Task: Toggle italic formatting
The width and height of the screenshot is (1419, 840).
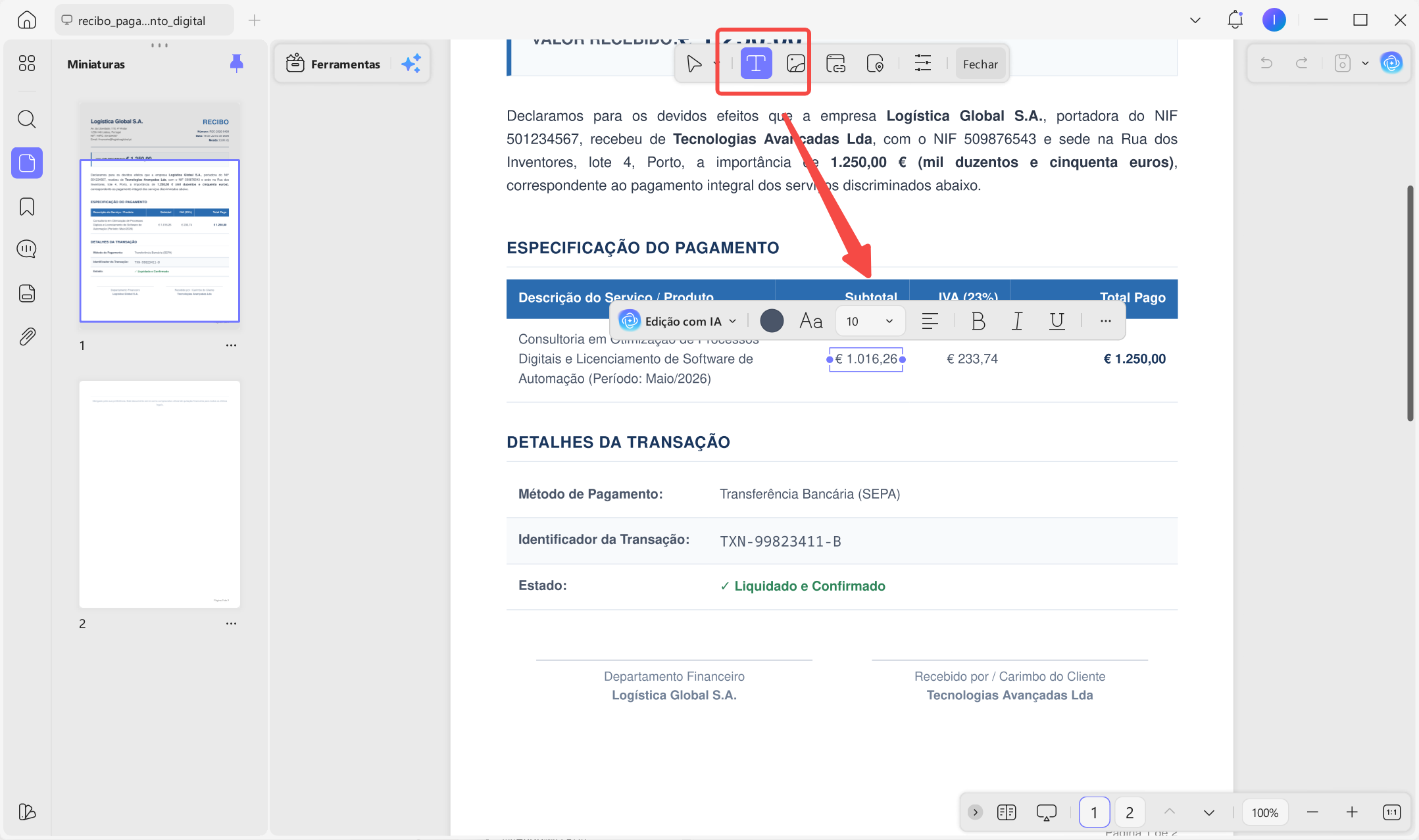Action: coord(1017,321)
